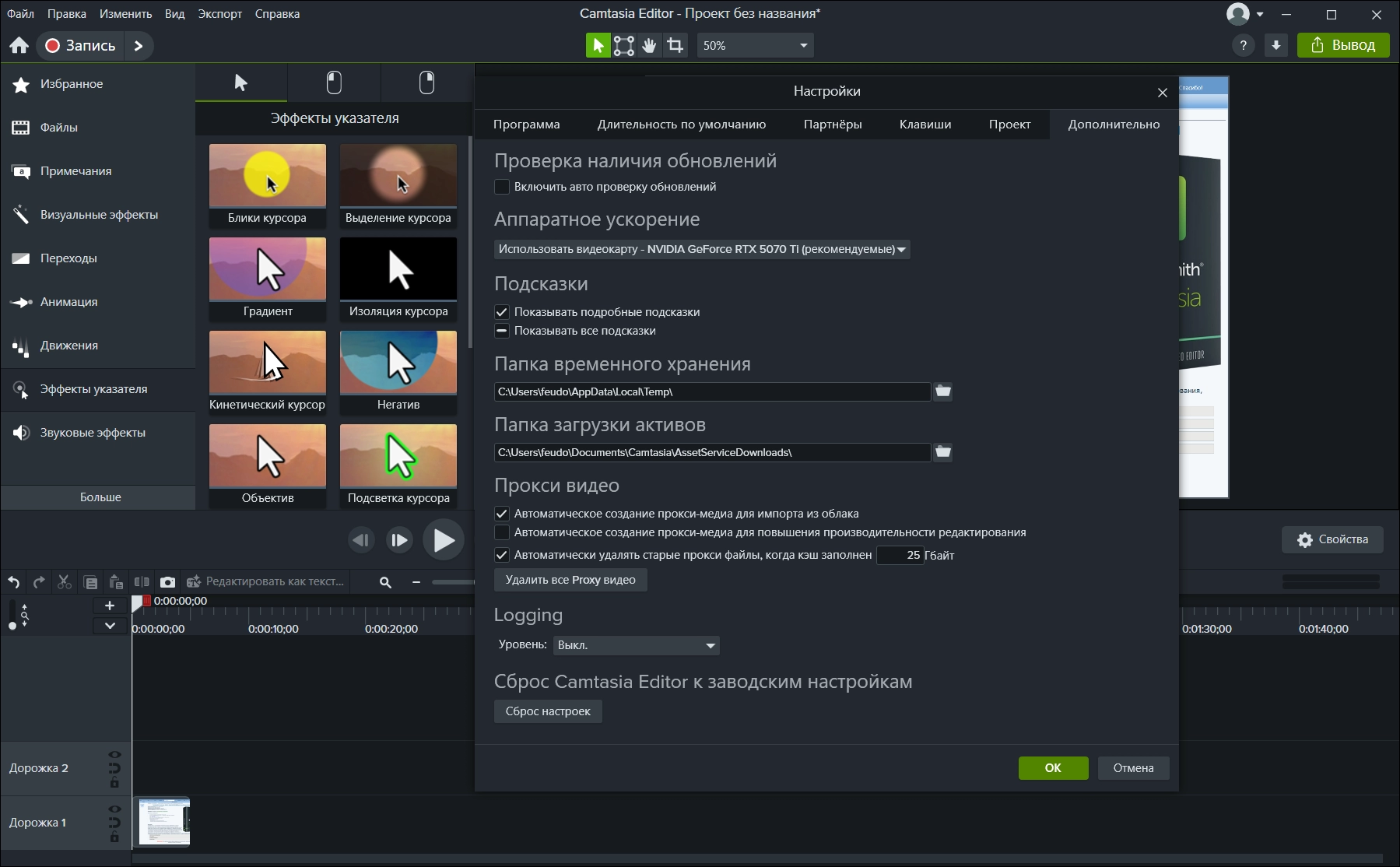Select the Блики курсора effect thumbnail
This screenshot has height=867, width=1400.
point(268,185)
